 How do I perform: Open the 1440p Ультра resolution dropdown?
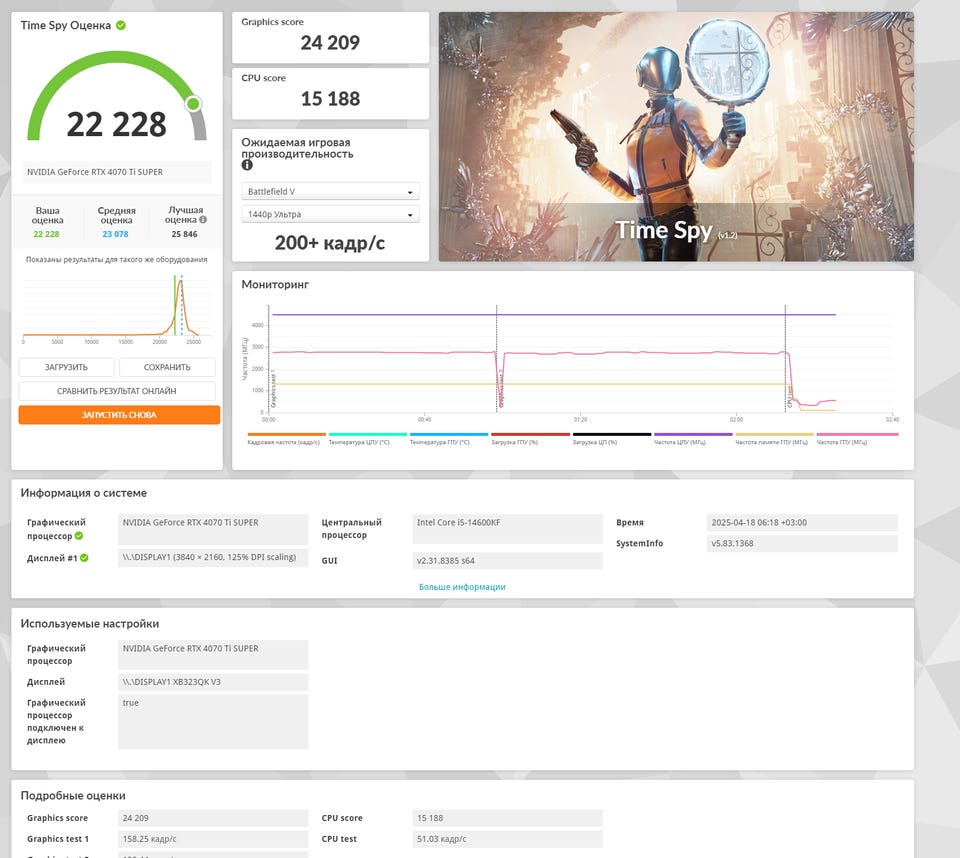coord(331,214)
